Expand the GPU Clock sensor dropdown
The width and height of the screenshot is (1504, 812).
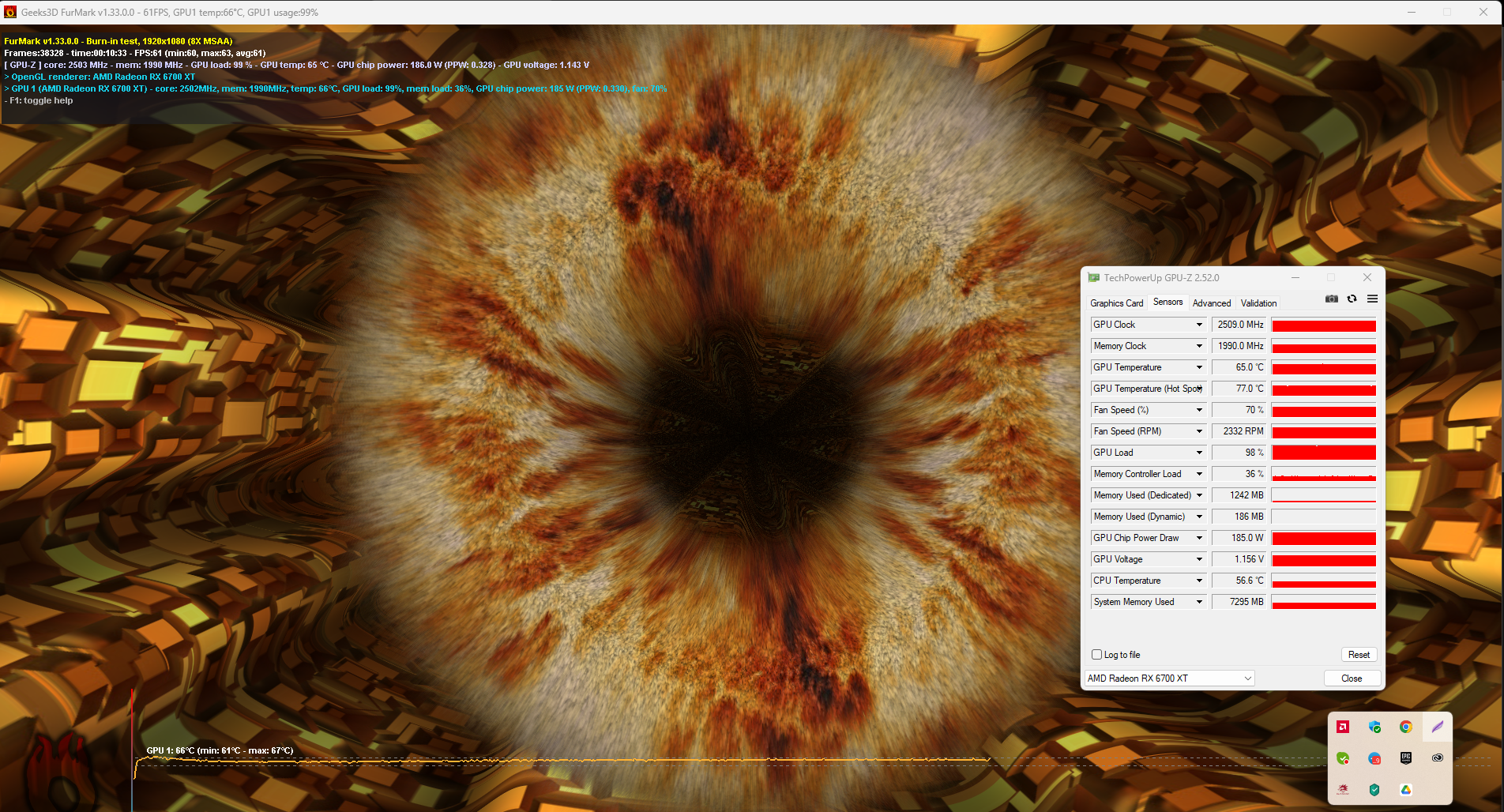pos(1199,325)
